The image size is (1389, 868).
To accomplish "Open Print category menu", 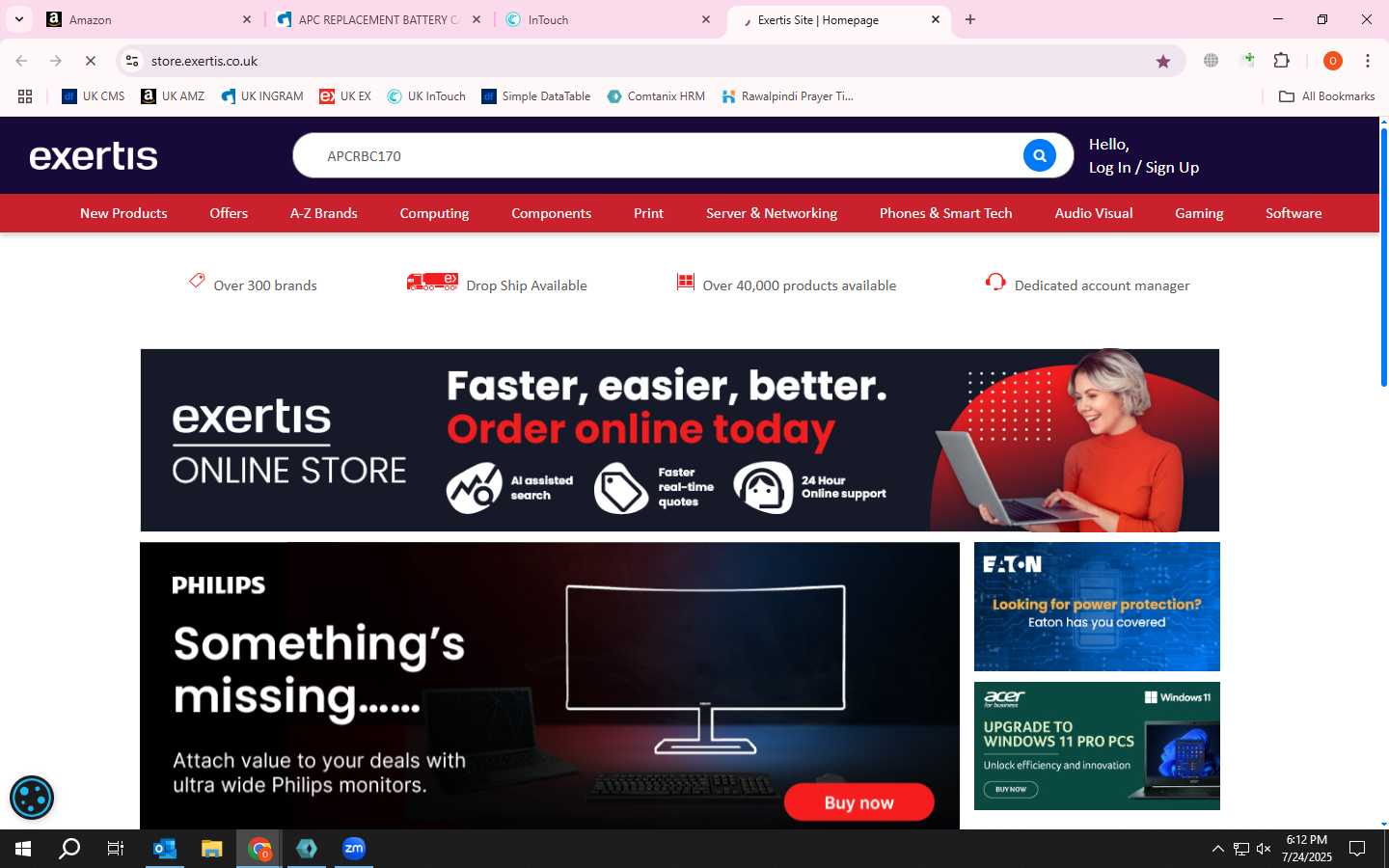I will [648, 213].
